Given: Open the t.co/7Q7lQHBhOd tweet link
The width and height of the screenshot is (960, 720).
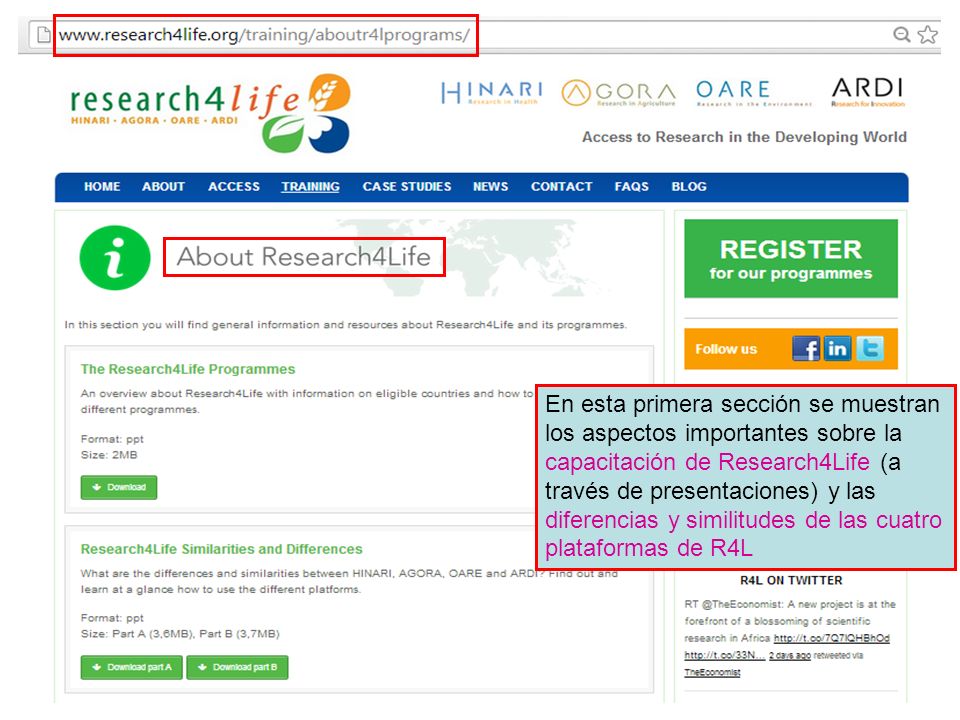Looking at the screenshot, I should point(831,638).
